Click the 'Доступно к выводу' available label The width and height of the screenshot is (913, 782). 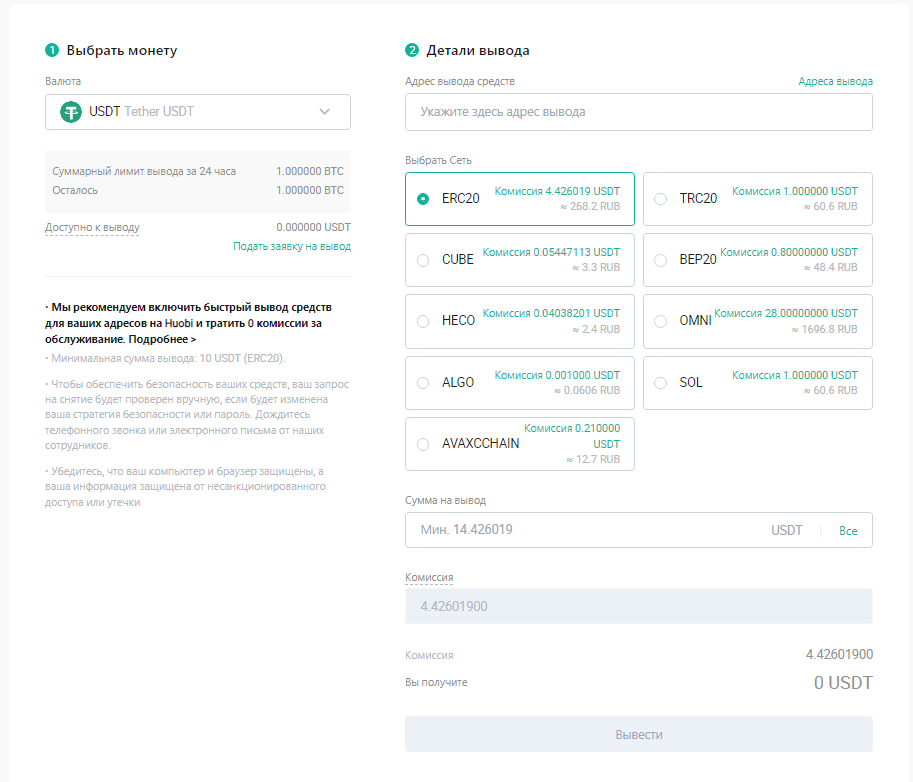pyautogui.click(x=92, y=227)
